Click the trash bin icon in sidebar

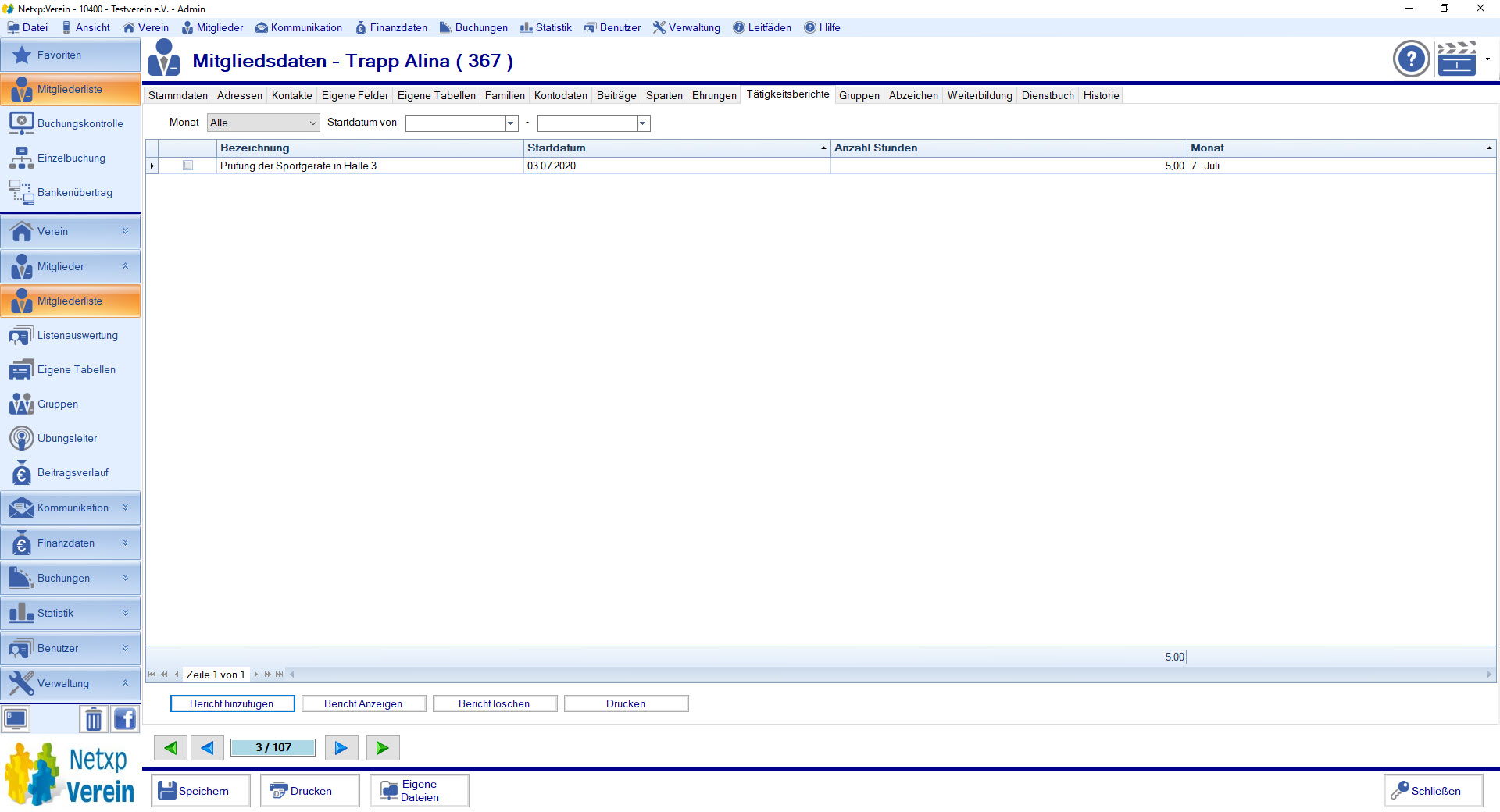pos(93,719)
